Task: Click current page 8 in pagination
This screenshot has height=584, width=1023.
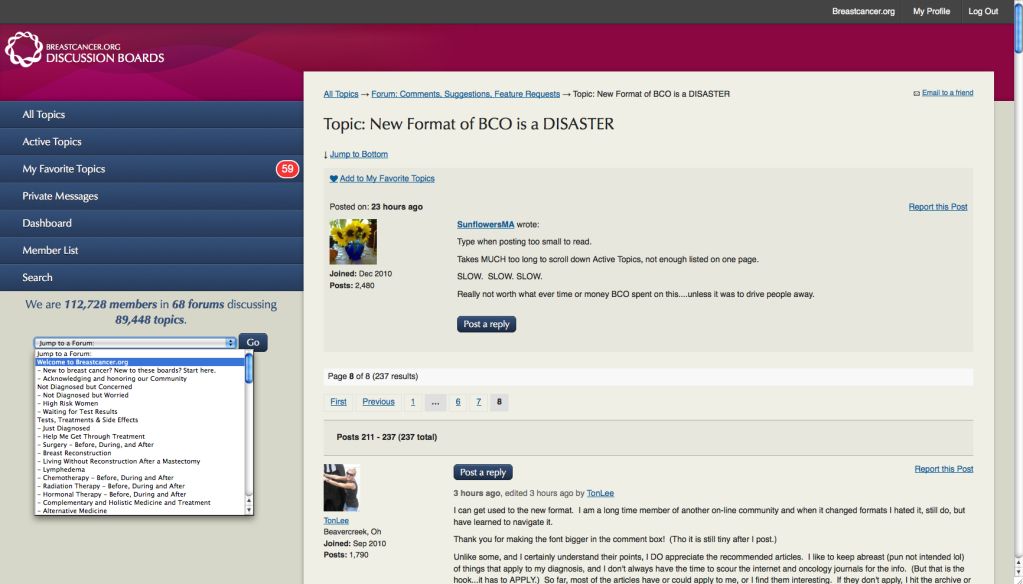Action: [499, 402]
